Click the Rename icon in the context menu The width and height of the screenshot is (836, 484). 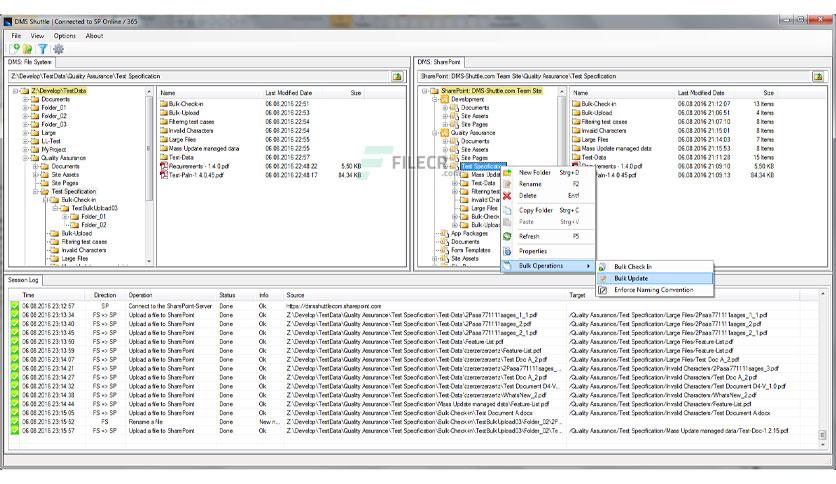coord(507,184)
